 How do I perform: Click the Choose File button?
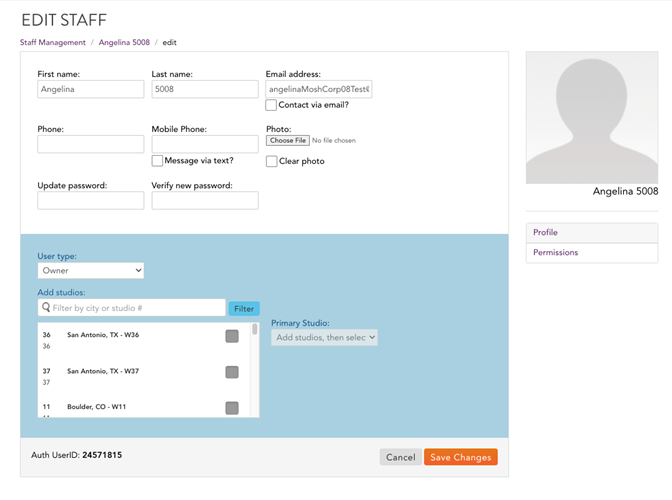point(288,141)
